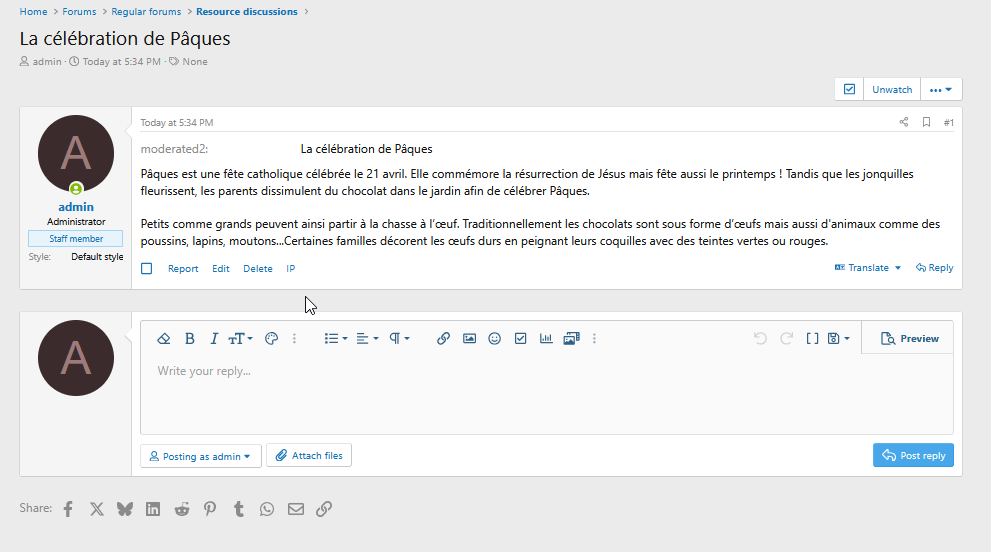The image size is (991, 552).
Task: Toggle italic formatting in the editor
Action: [214, 339]
